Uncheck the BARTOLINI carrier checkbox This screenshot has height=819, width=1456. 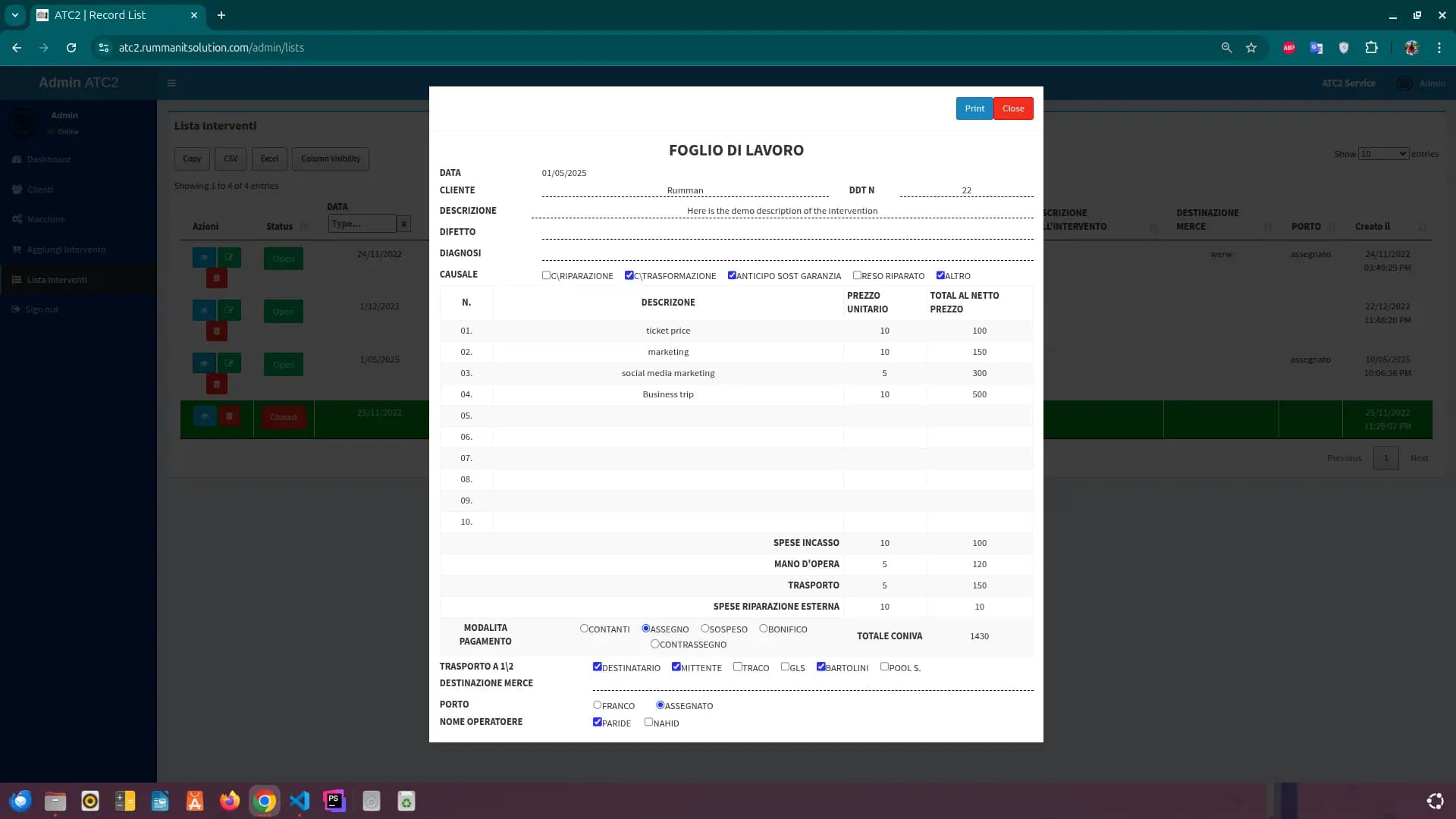[x=821, y=667]
